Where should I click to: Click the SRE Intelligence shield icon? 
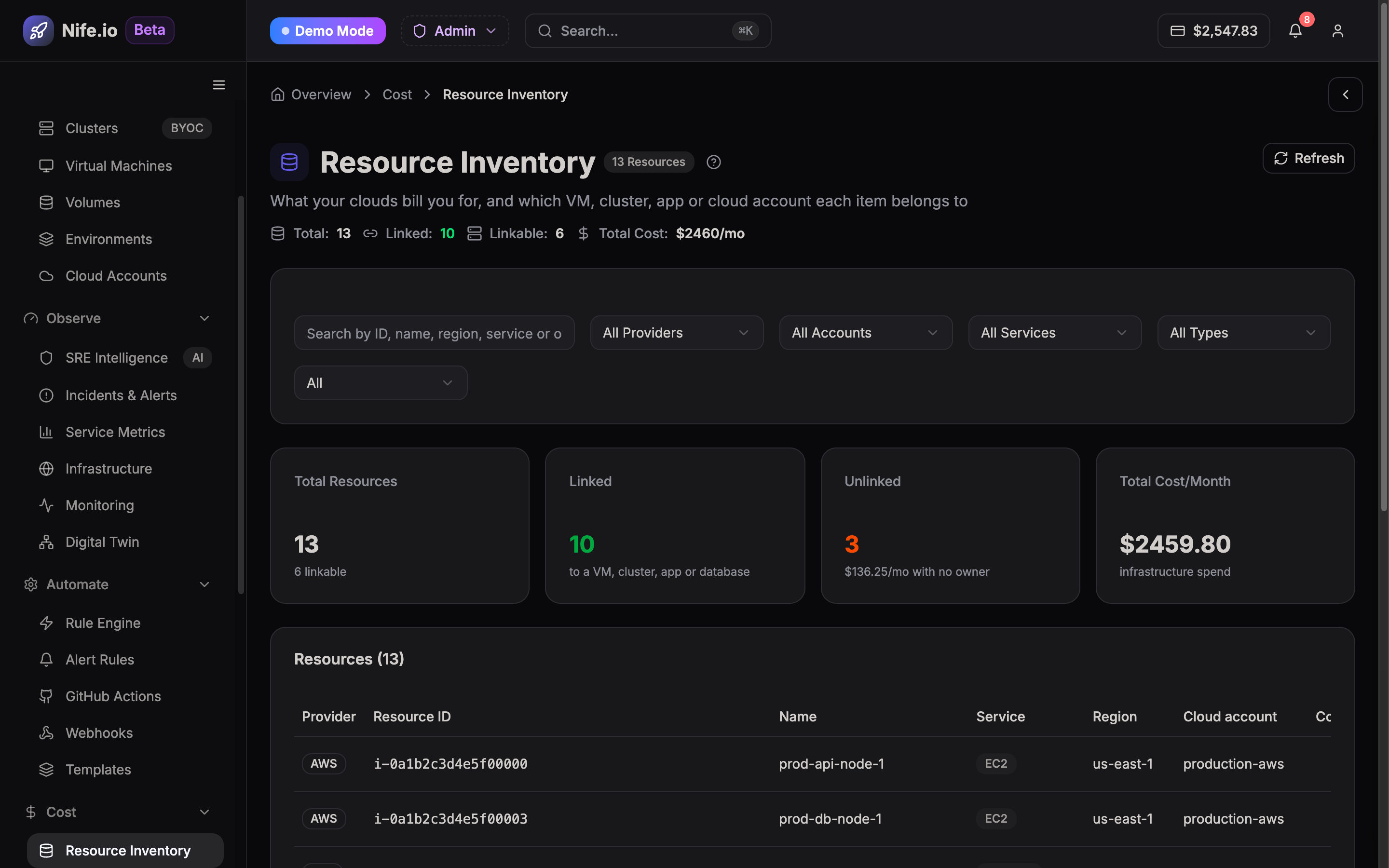click(46, 358)
